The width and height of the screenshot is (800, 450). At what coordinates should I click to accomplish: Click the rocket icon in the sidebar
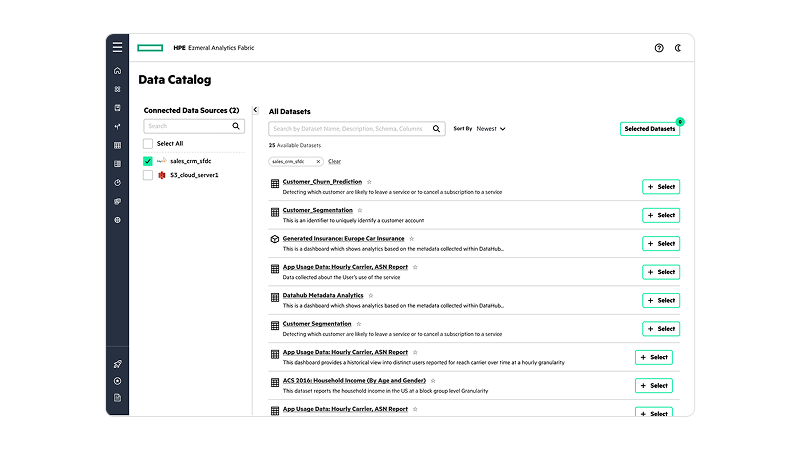pos(118,364)
